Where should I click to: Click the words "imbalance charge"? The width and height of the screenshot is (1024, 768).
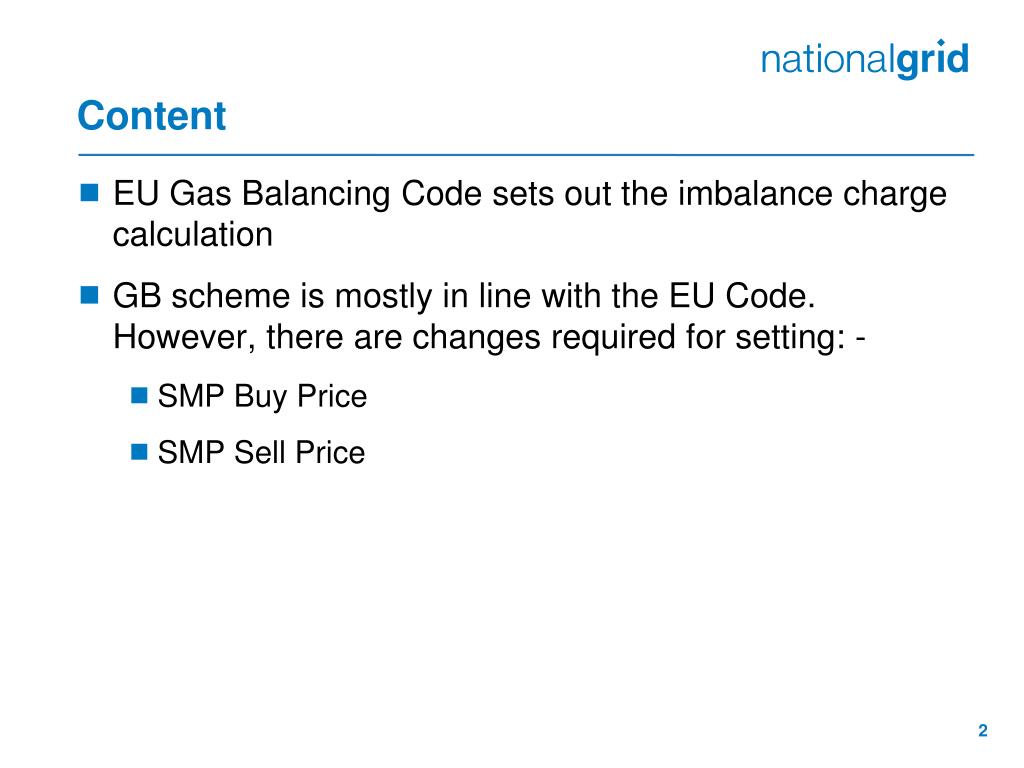812,194
